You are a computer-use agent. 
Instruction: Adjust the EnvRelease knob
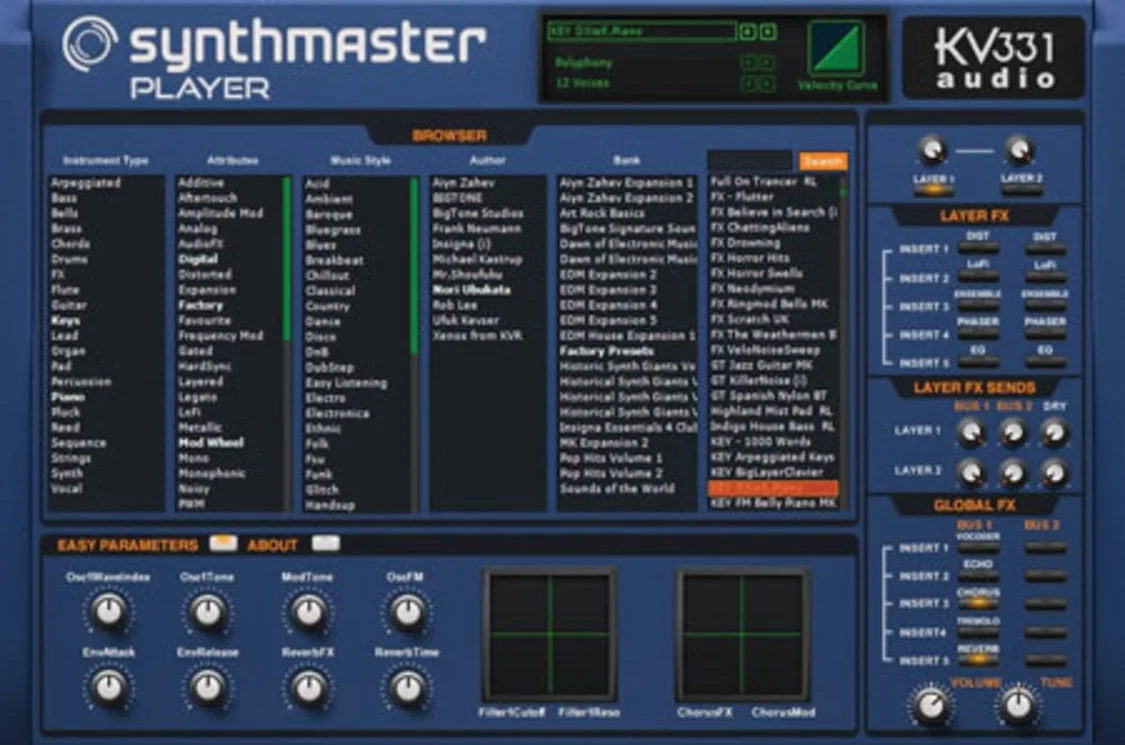coord(208,687)
